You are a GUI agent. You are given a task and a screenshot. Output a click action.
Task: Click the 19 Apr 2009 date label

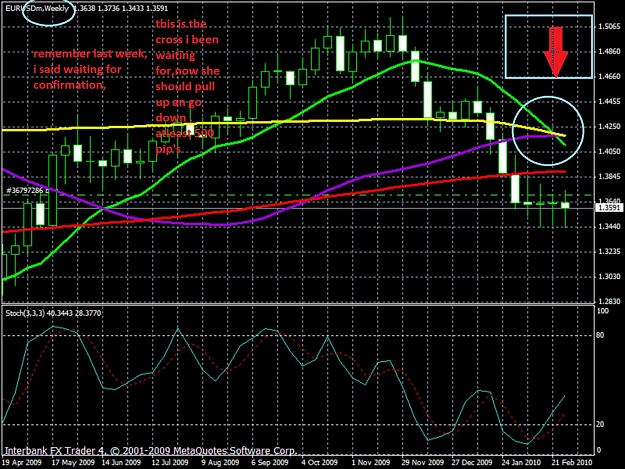(x=22, y=462)
